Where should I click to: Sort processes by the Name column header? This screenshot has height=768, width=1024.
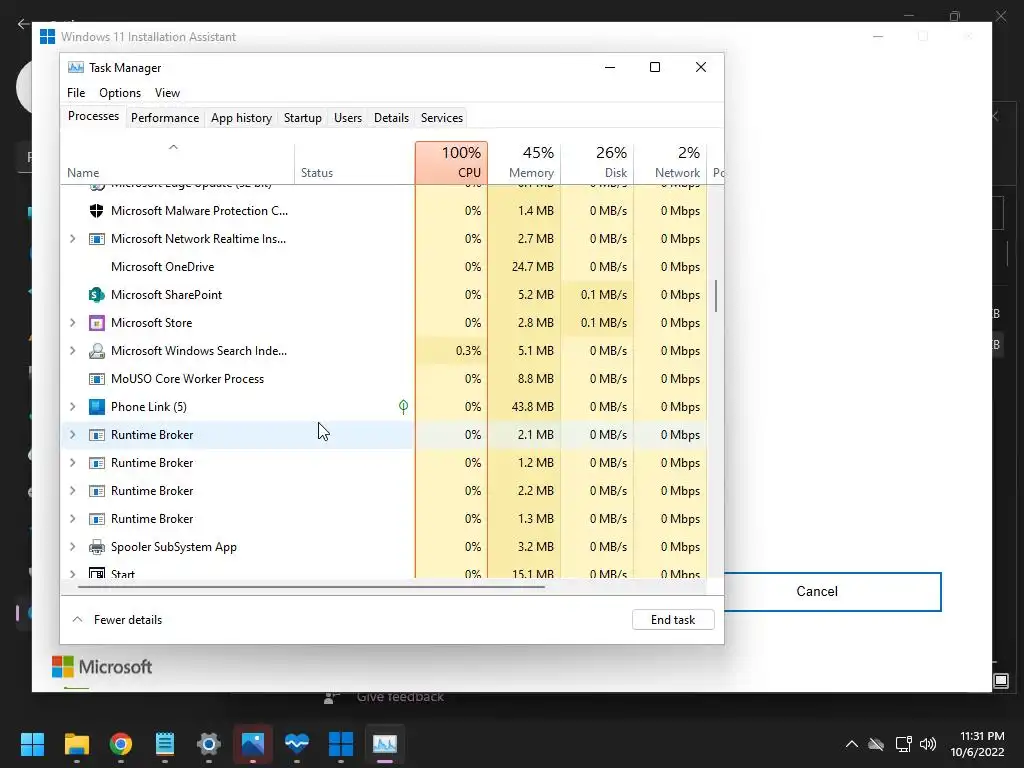pos(178,163)
